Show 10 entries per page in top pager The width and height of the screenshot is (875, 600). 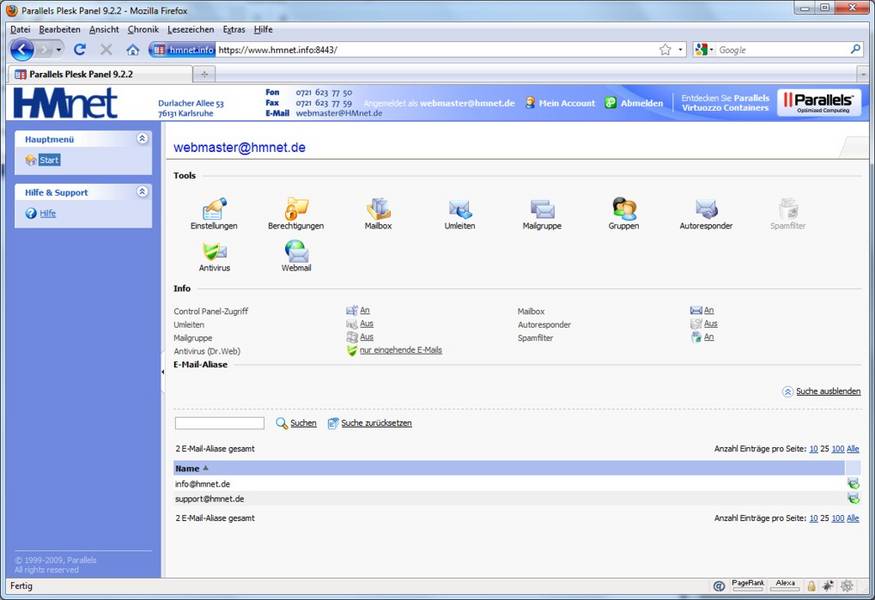click(x=814, y=449)
